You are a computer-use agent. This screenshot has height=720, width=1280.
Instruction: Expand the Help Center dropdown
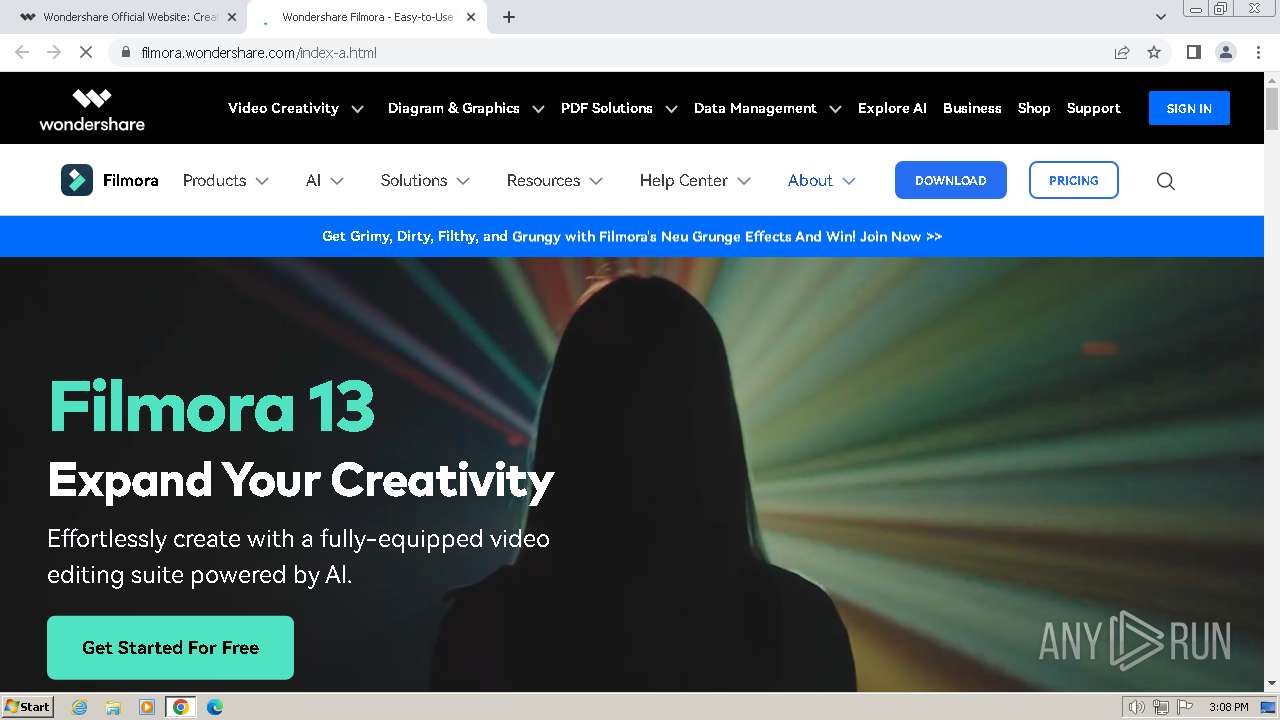[695, 181]
